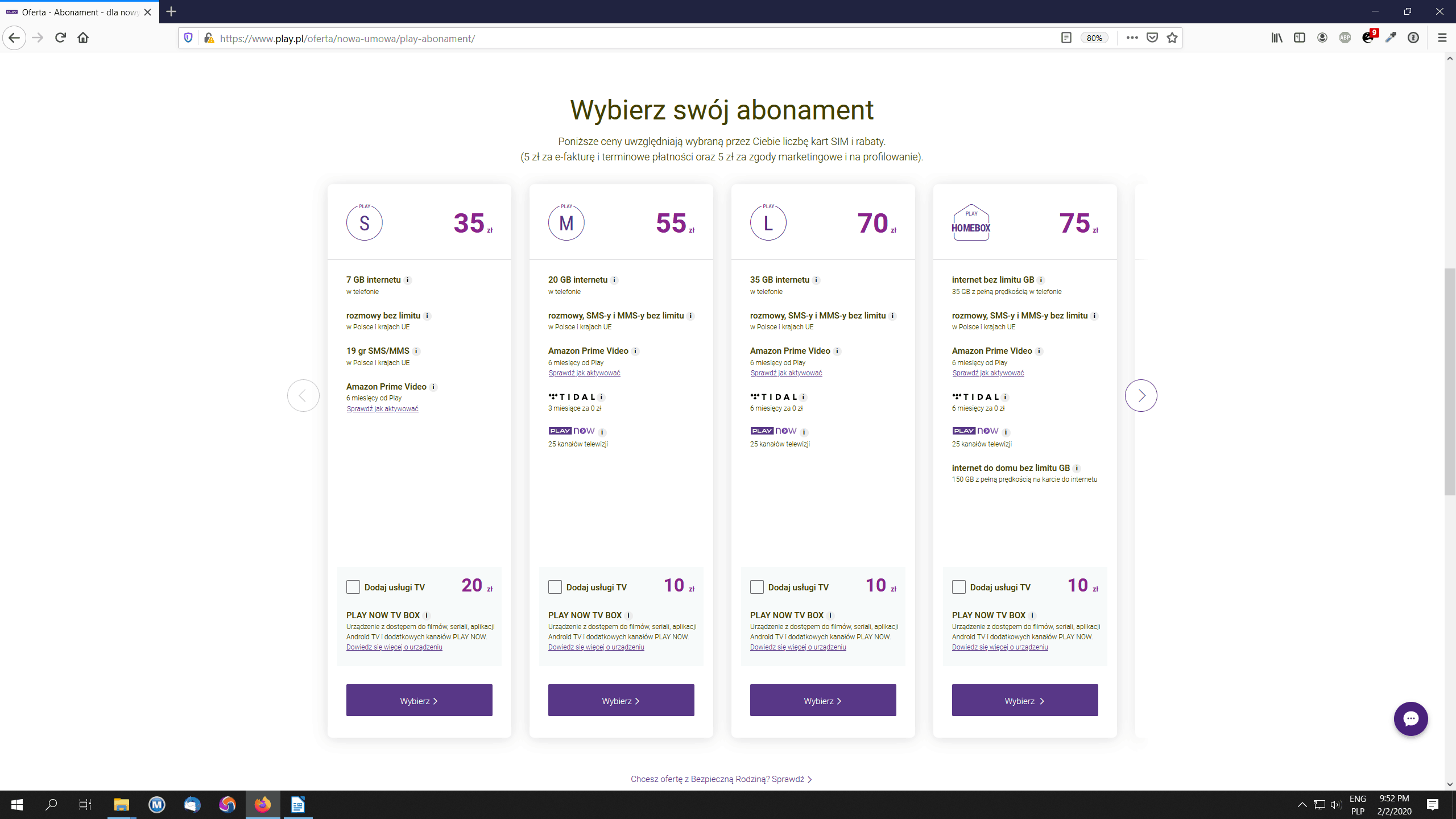Open Sprawdź jak aktywować in Play L plan
This screenshot has width=1456, height=819.
(x=786, y=373)
